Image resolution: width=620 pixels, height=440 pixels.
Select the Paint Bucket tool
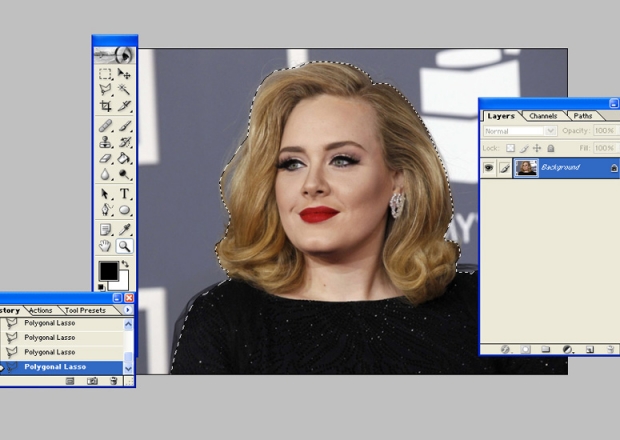click(125, 158)
